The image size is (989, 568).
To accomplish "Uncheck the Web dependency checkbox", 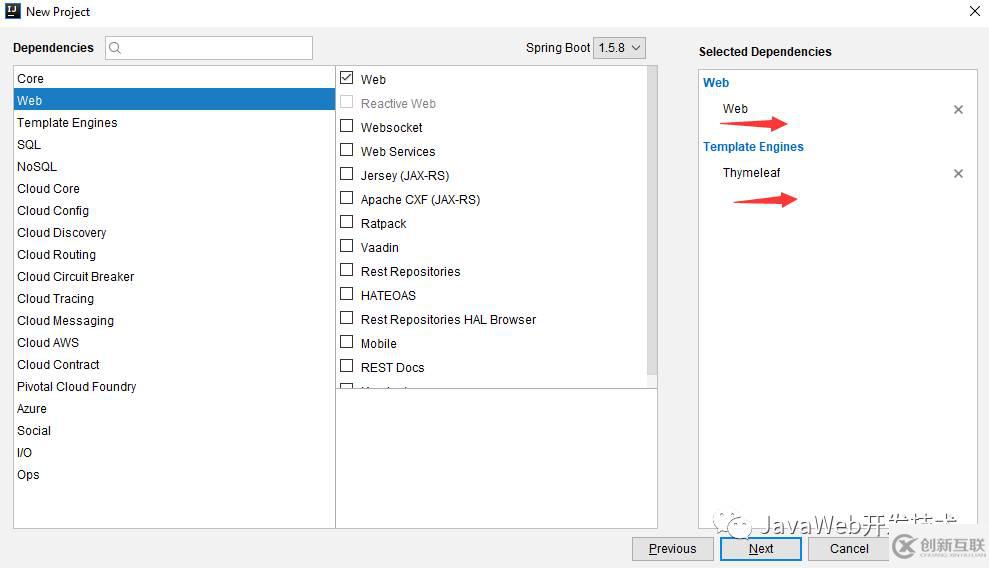I will (346, 78).
